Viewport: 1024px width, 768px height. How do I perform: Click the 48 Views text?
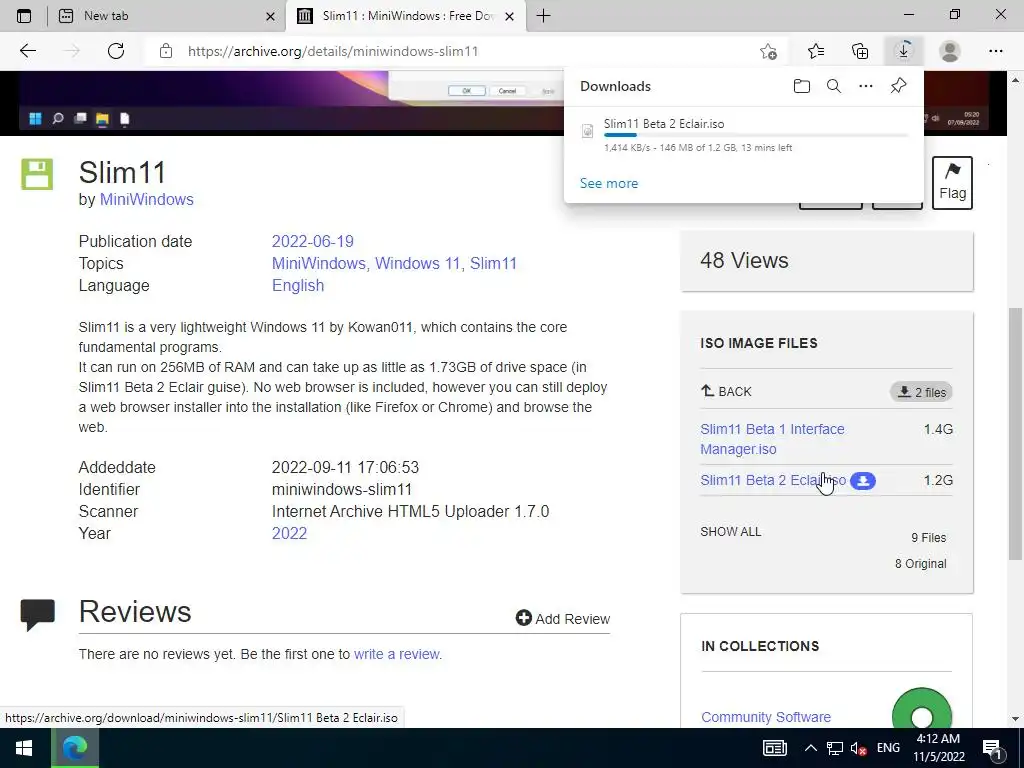pos(744,261)
